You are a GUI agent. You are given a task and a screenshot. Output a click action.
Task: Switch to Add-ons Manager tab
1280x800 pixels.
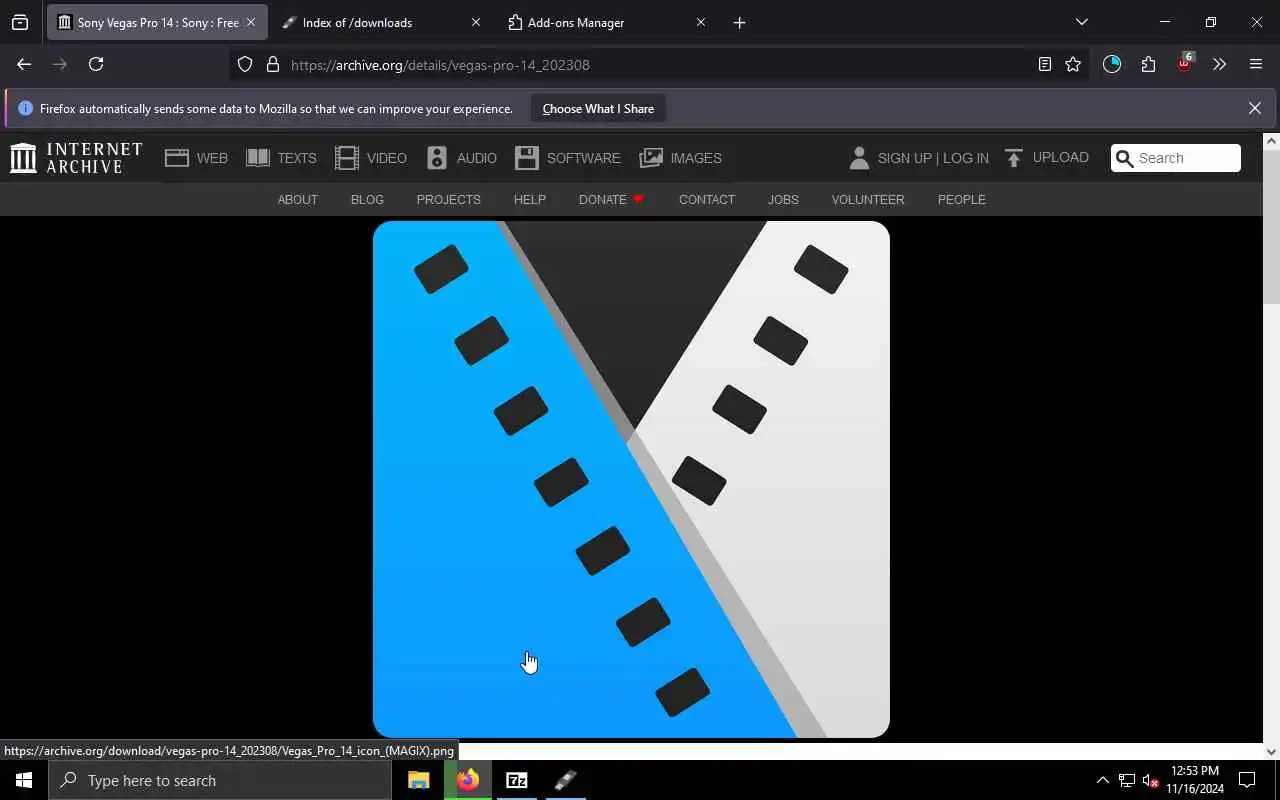[x=605, y=22]
